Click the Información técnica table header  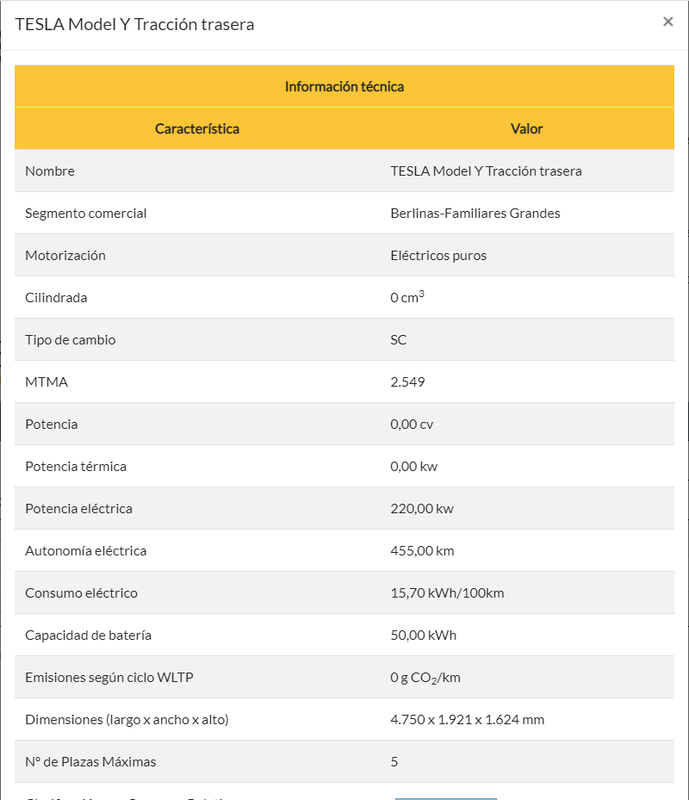click(344, 86)
